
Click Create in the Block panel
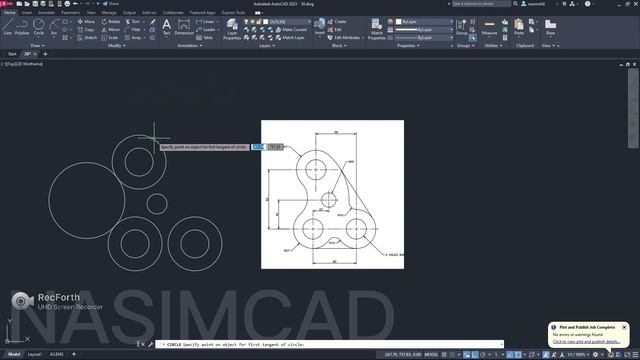337,22
